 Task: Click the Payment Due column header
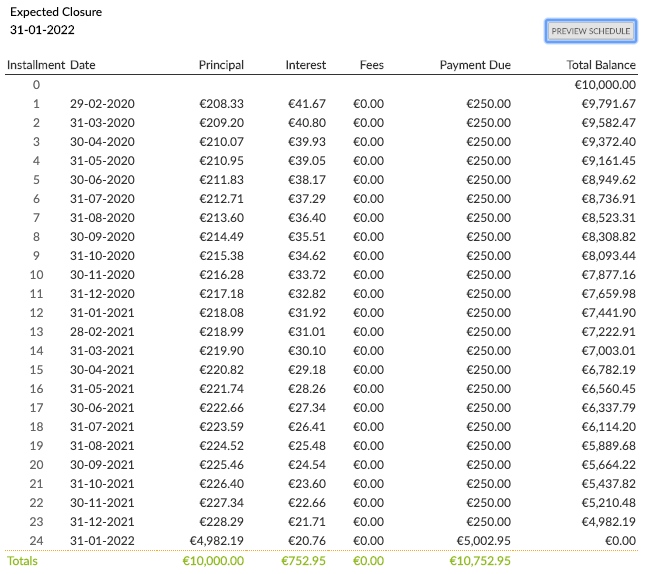point(475,65)
